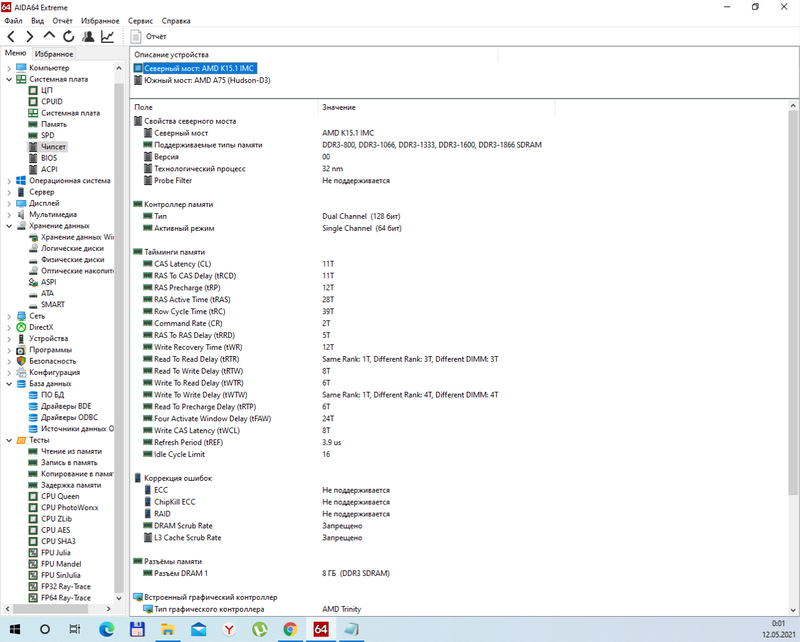Open the graph chart toolbar icon
The width and height of the screenshot is (800, 642).
pyautogui.click(x=108, y=36)
